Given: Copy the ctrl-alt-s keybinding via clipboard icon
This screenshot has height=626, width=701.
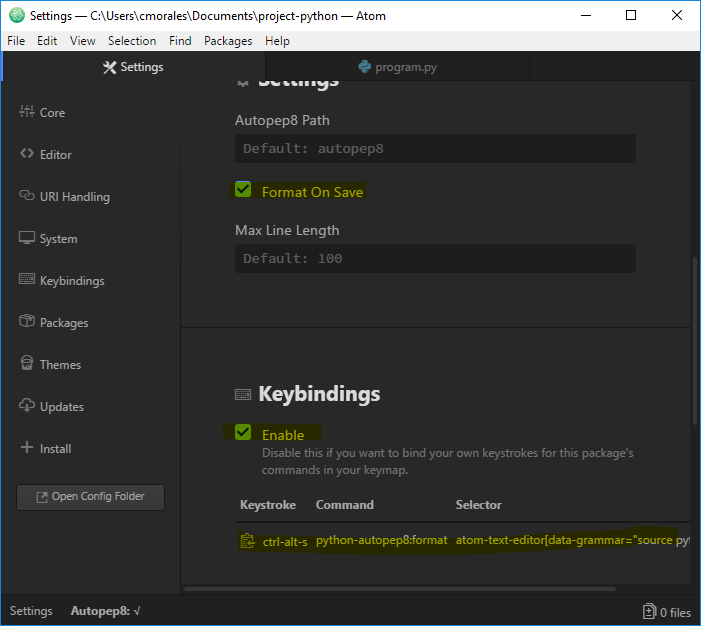Looking at the screenshot, I should (x=247, y=541).
